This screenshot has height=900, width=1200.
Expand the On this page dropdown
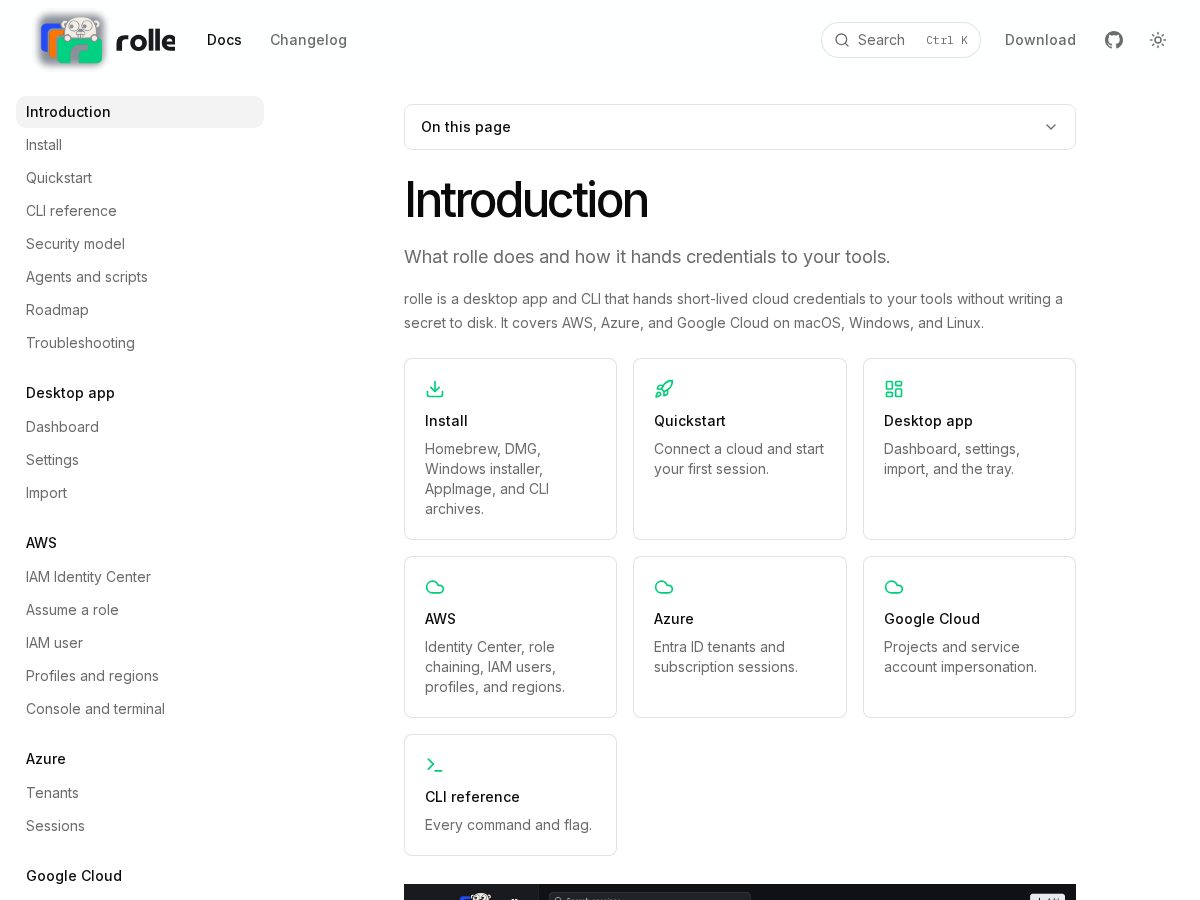point(740,127)
